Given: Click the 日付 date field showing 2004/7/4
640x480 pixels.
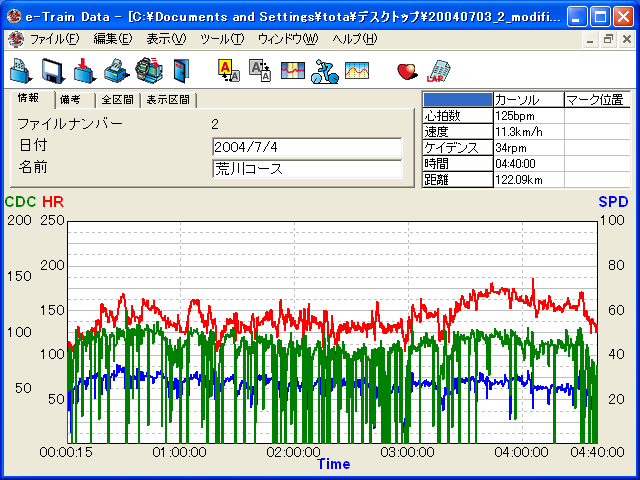Looking at the screenshot, I should tap(307, 147).
